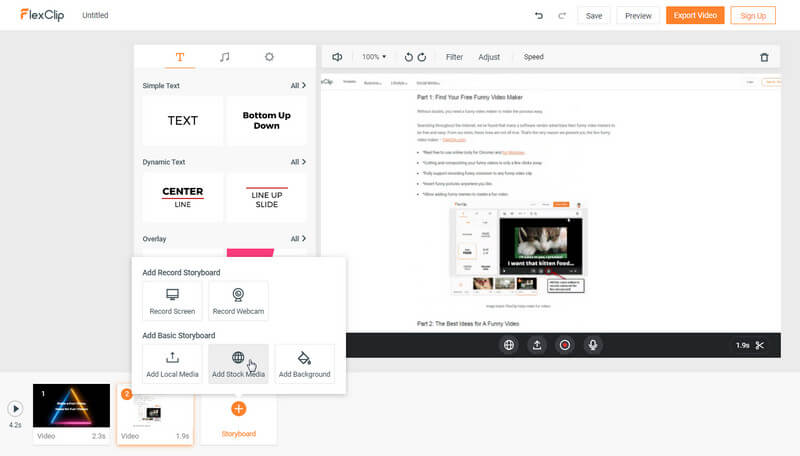The height and width of the screenshot is (456, 800).
Task: Click the globe stock media icon under preview
Action: pos(509,345)
